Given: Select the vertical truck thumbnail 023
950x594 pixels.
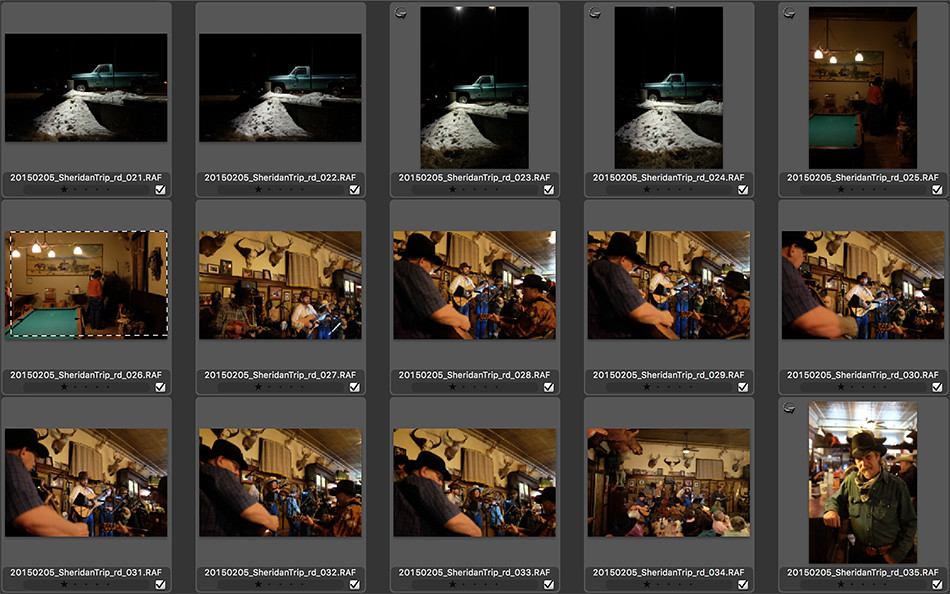Looking at the screenshot, I should 474,88.
